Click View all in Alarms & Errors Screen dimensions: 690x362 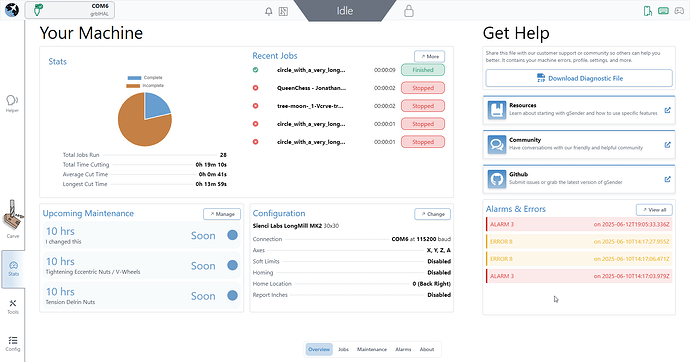point(654,210)
